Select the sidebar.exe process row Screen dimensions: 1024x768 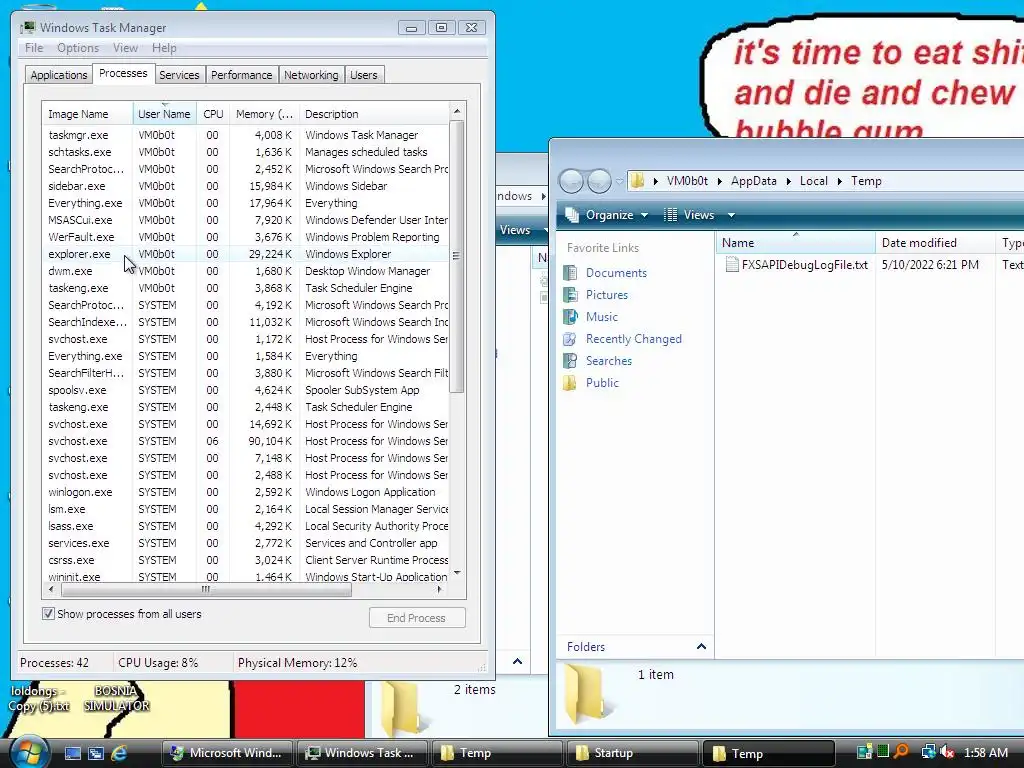(x=246, y=186)
